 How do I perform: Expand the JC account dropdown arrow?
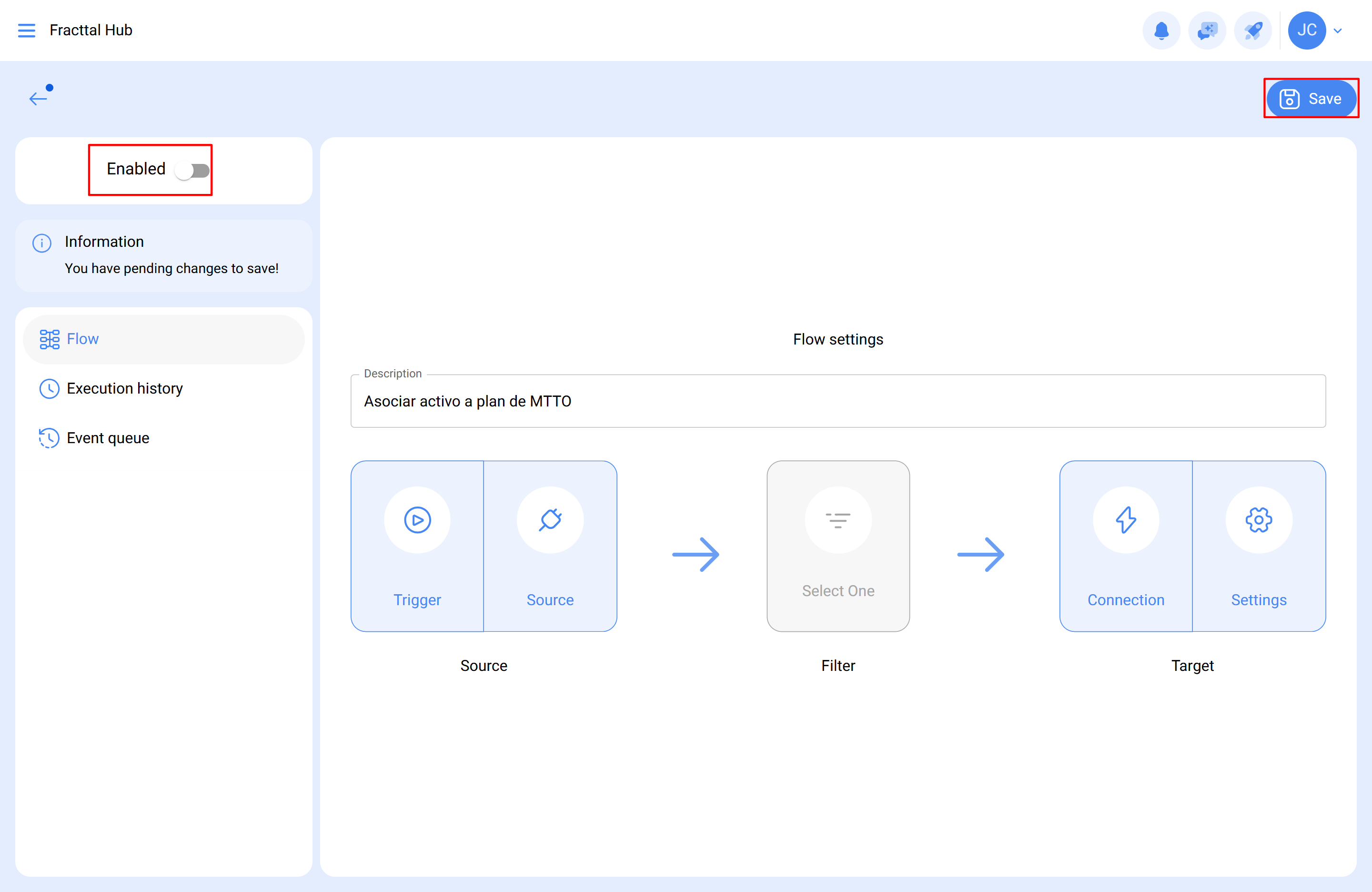(1338, 30)
